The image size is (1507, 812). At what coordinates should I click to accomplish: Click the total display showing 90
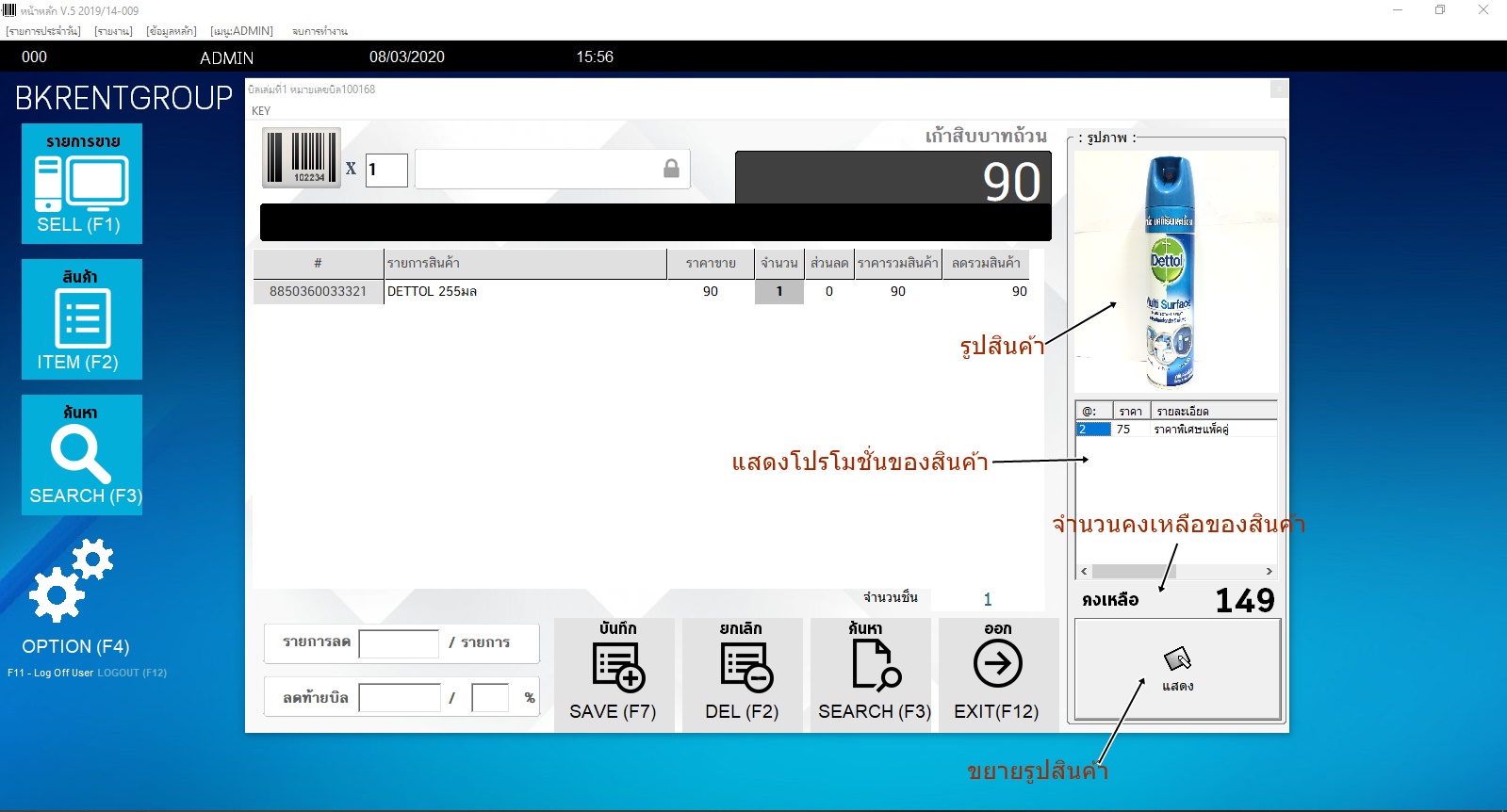coord(893,178)
